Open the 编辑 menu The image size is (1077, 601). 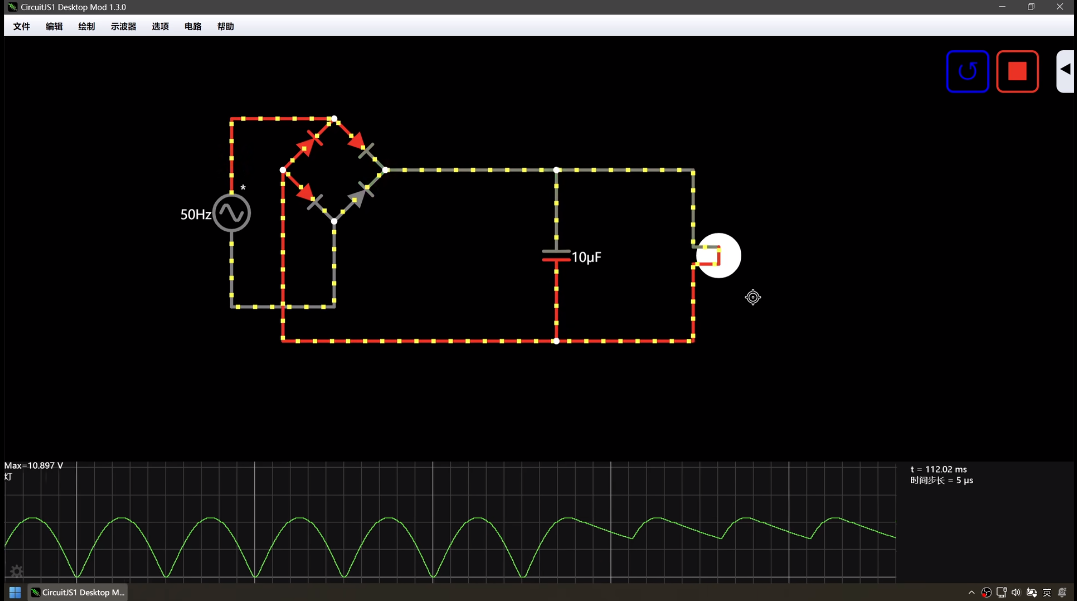pos(54,26)
